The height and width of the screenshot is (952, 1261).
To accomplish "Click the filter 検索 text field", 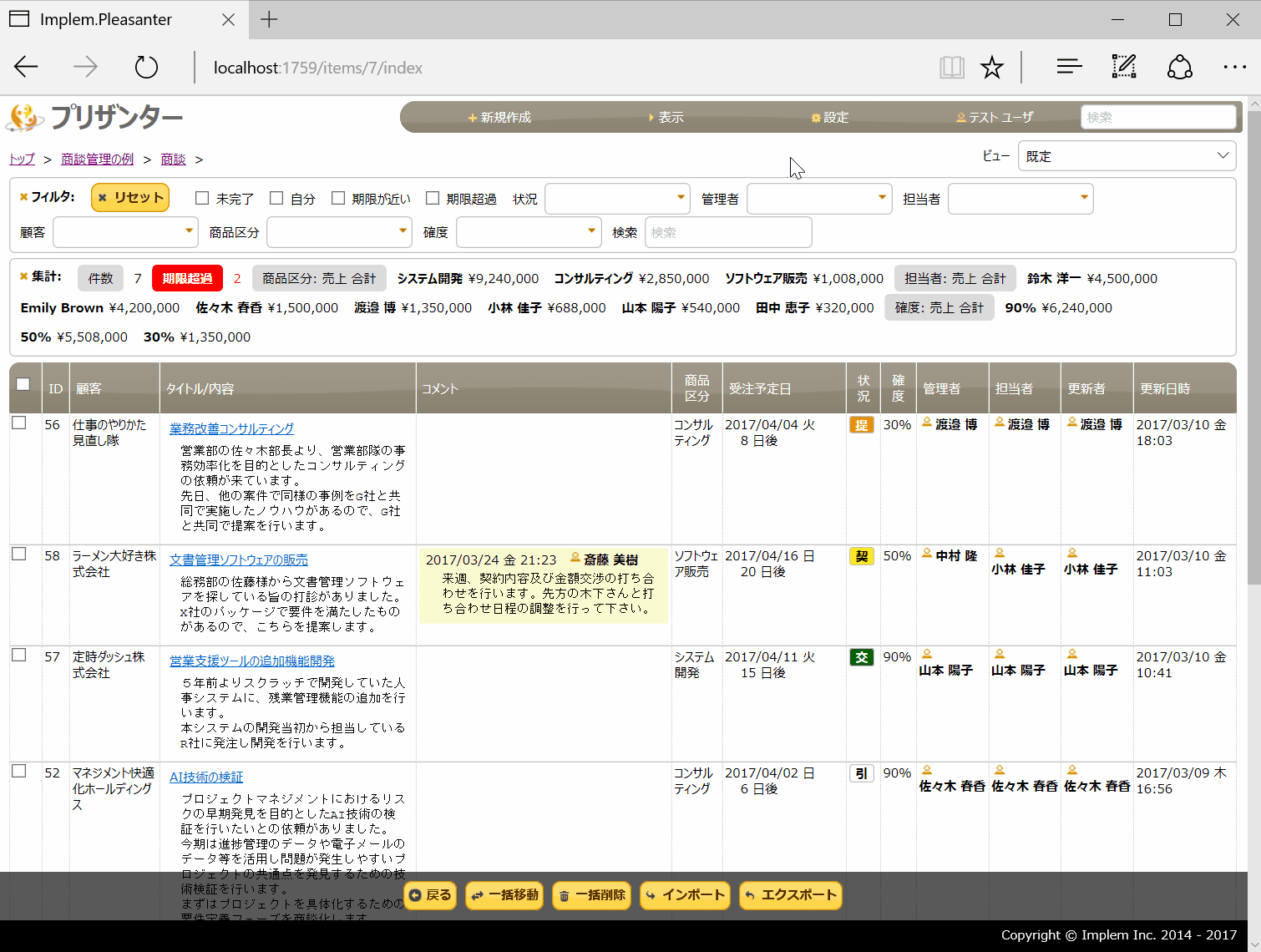I will [x=728, y=232].
